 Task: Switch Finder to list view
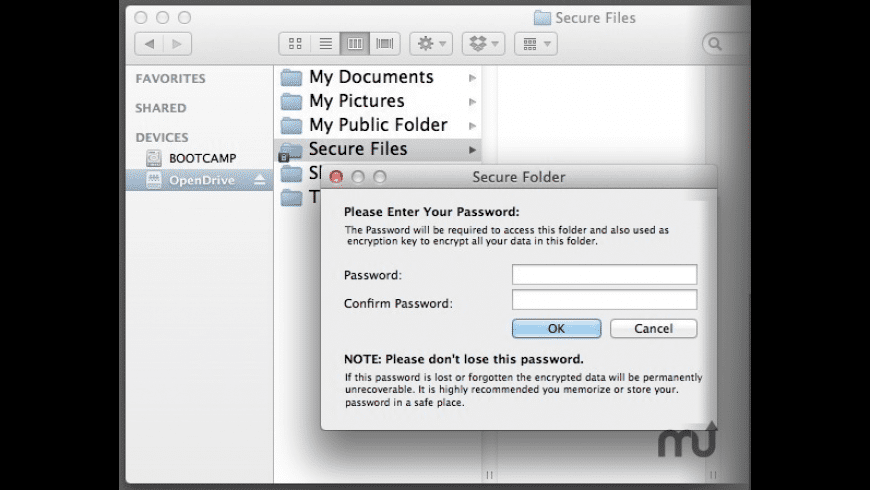coord(325,44)
